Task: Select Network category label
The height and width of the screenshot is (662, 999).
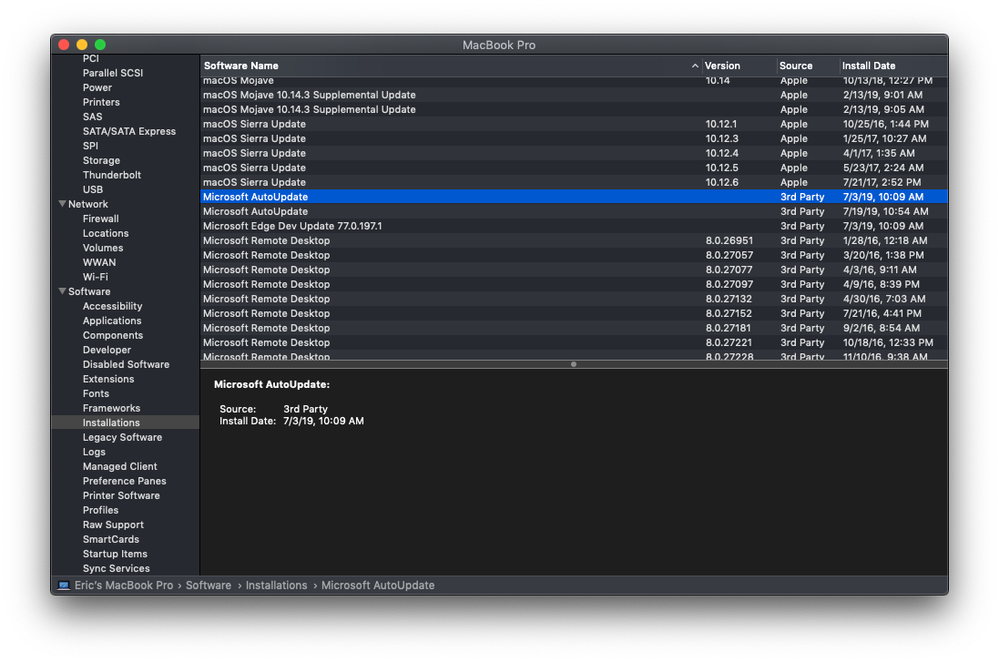Action: pos(88,204)
